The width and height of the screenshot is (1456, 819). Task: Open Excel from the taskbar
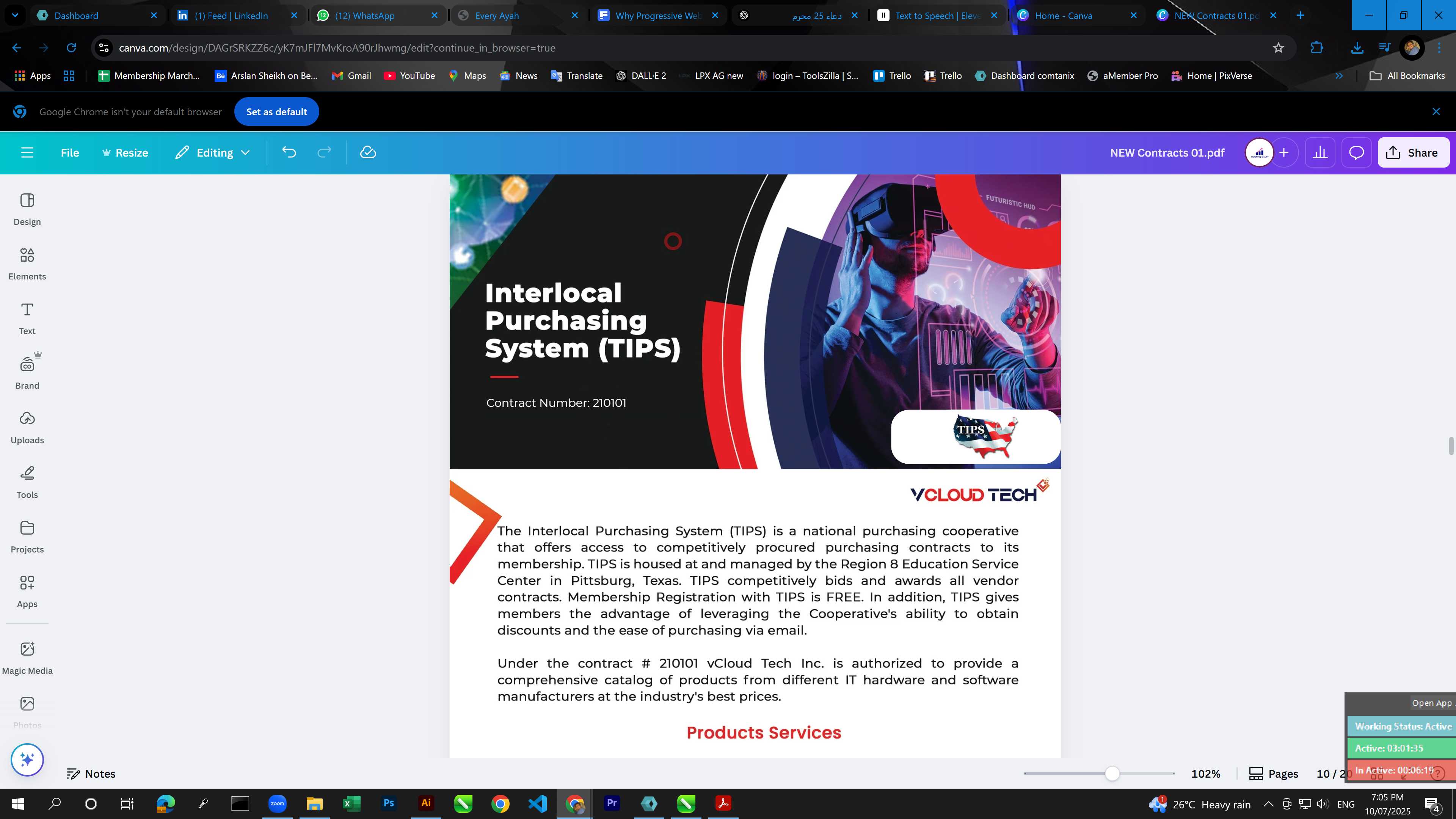tap(351, 804)
